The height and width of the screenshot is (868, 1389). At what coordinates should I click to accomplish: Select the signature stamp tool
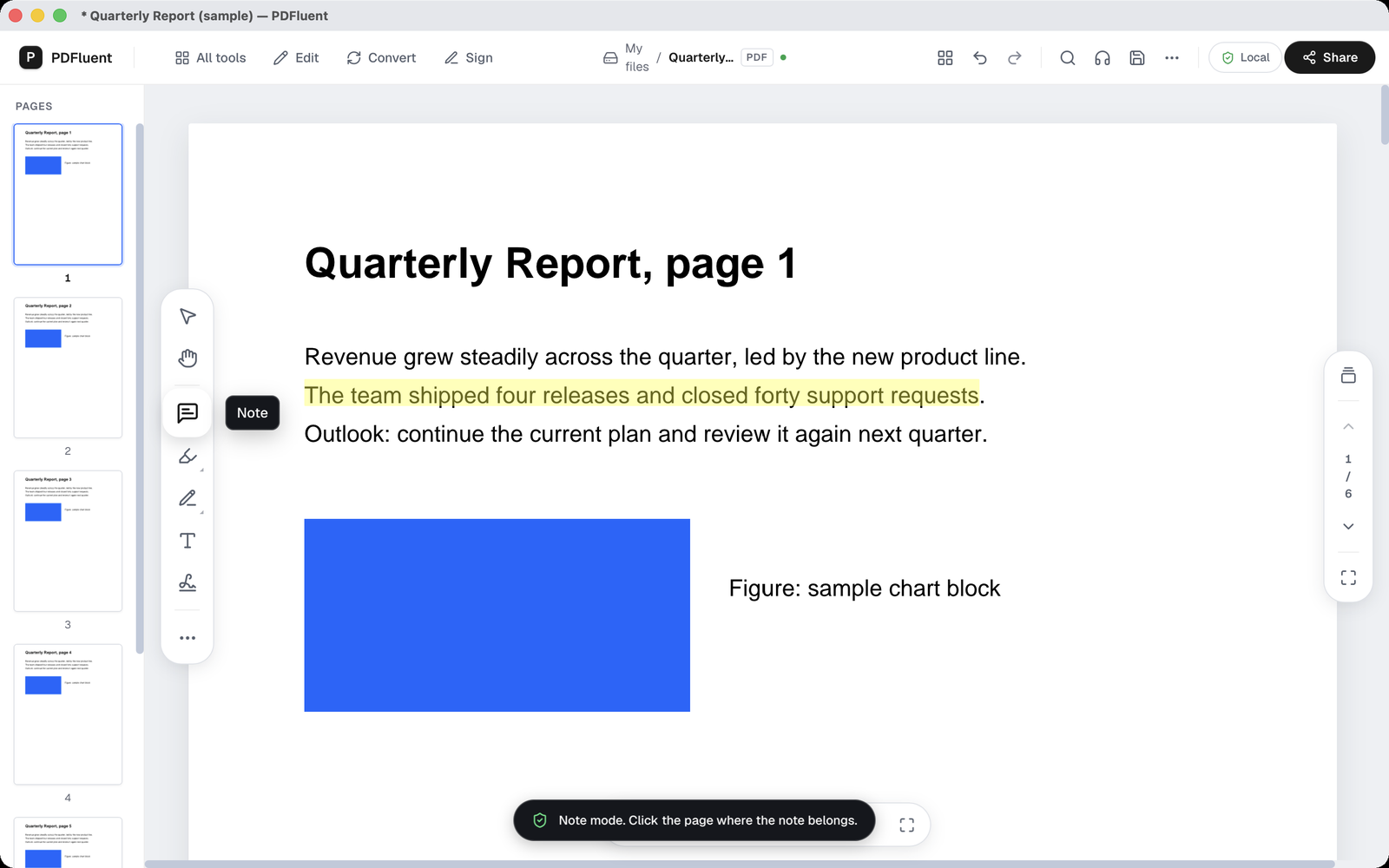(188, 583)
